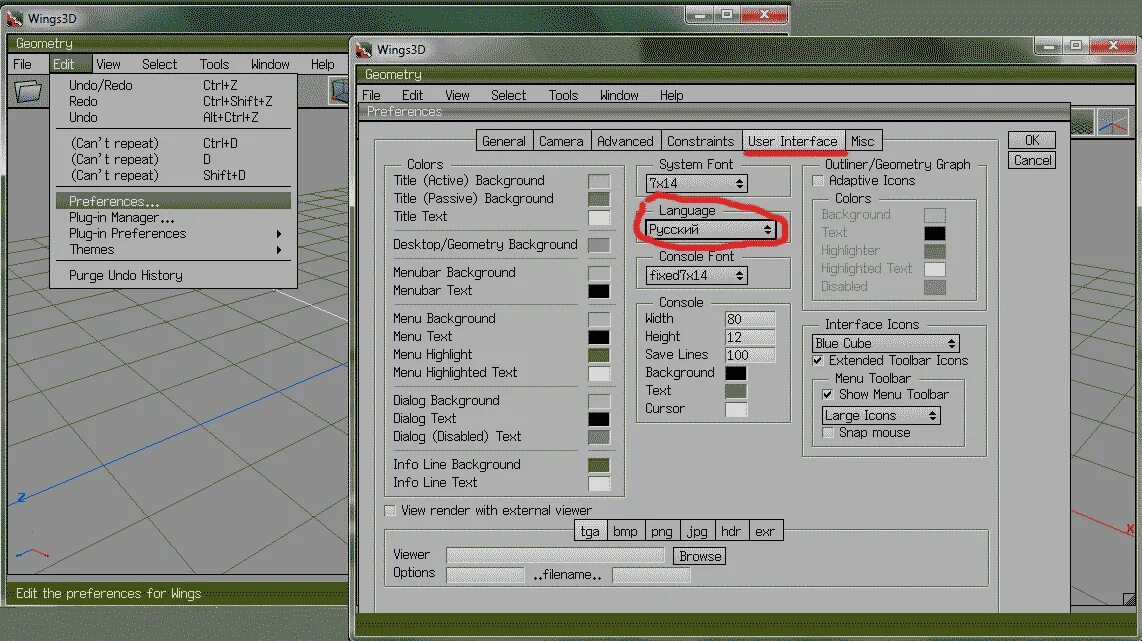
Task: Select jpg render format
Action: (x=697, y=531)
